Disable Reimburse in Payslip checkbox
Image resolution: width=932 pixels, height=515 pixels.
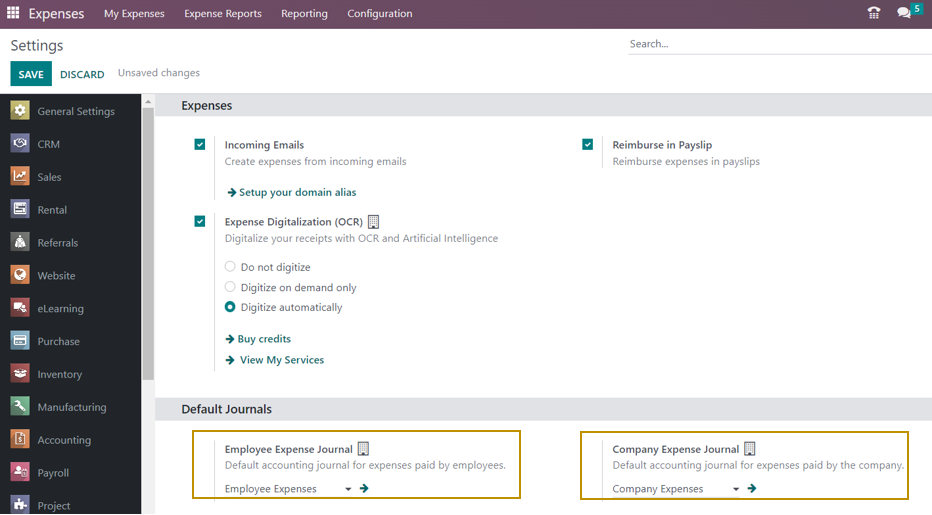[588, 145]
